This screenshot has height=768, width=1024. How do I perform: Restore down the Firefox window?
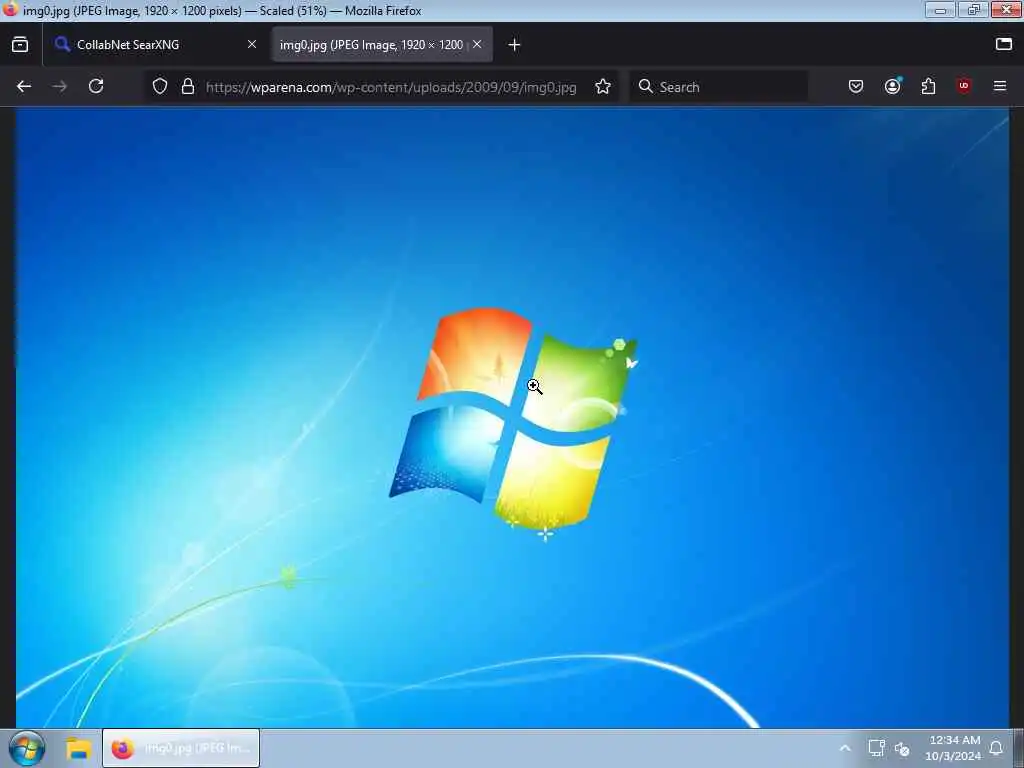(974, 10)
